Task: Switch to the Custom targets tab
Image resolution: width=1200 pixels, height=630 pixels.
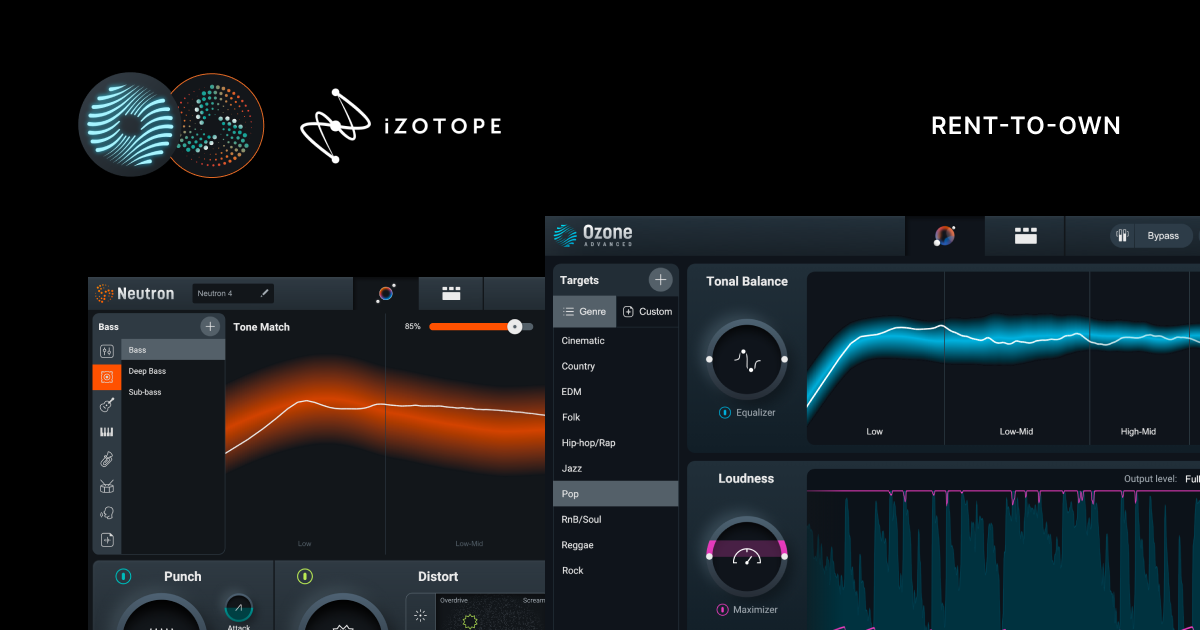Action: tap(648, 311)
